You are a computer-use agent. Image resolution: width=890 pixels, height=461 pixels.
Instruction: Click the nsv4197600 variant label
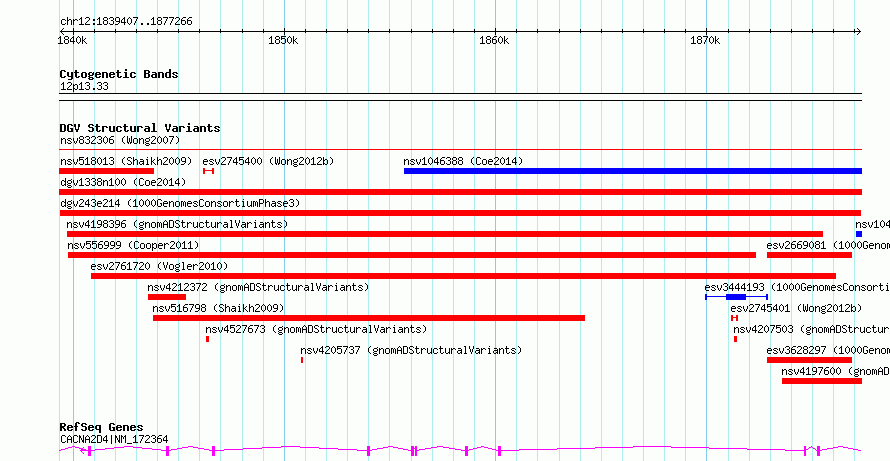836,371
